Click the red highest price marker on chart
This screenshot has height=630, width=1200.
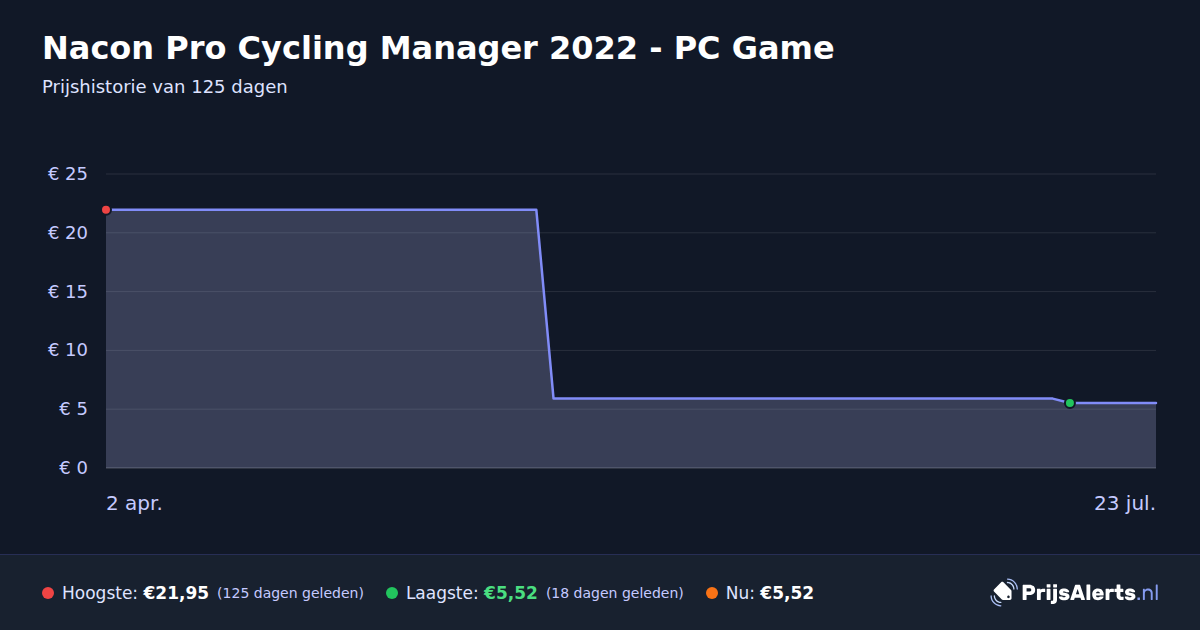click(x=106, y=210)
